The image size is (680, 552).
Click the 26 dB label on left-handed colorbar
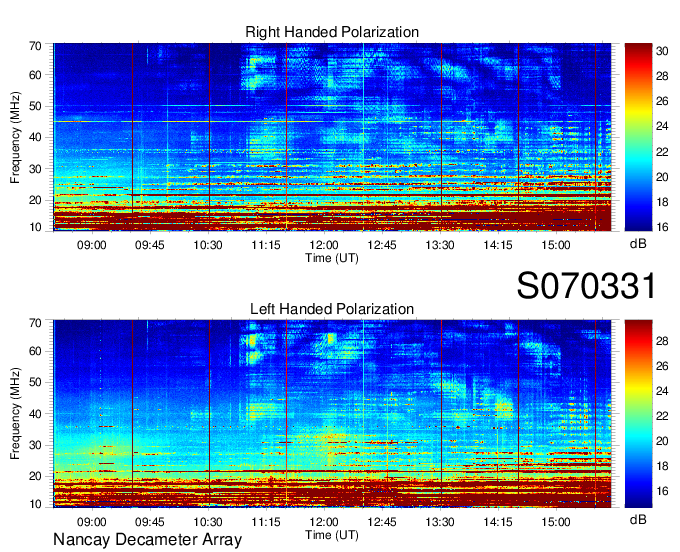click(x=662, y=366)
